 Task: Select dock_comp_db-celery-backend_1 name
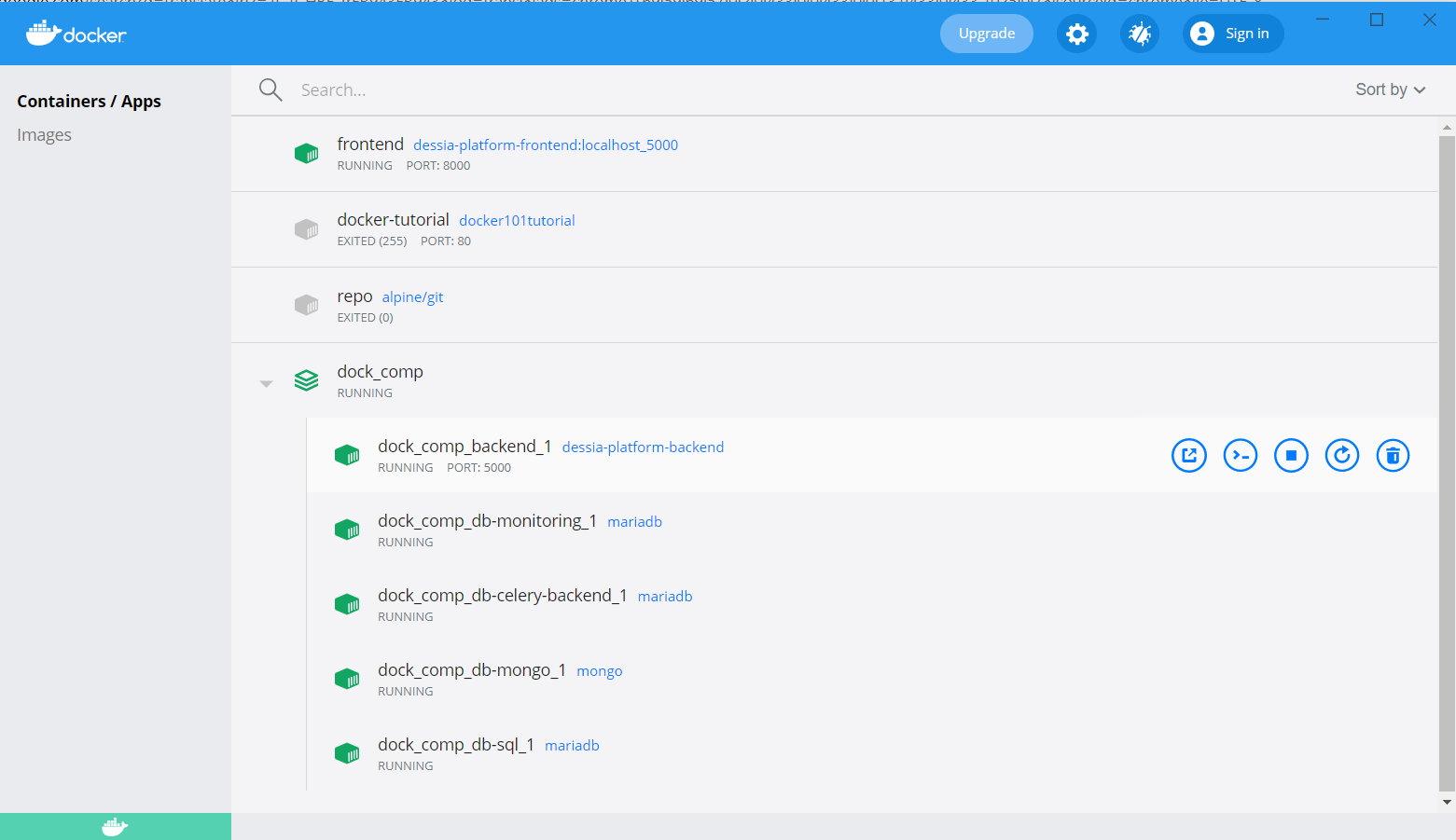502,596
